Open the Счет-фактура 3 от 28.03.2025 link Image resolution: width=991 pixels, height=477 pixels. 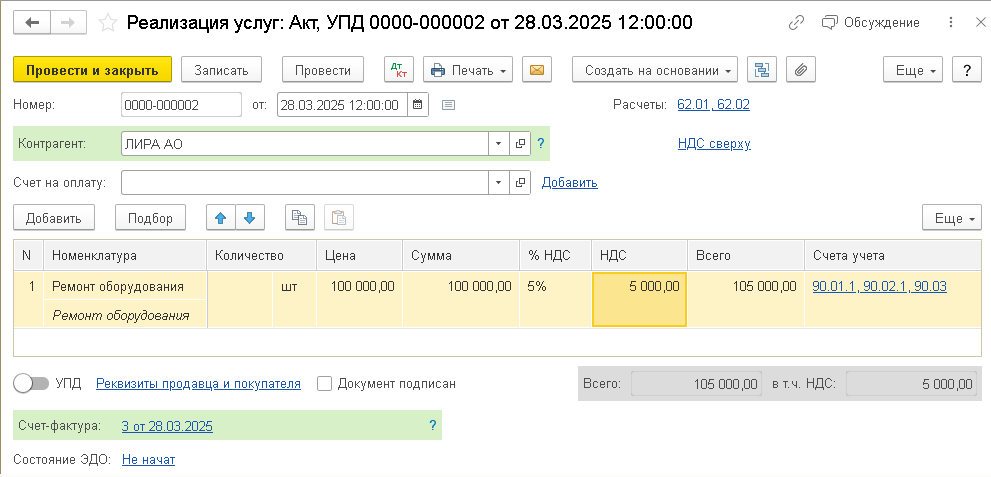point(167,426)
